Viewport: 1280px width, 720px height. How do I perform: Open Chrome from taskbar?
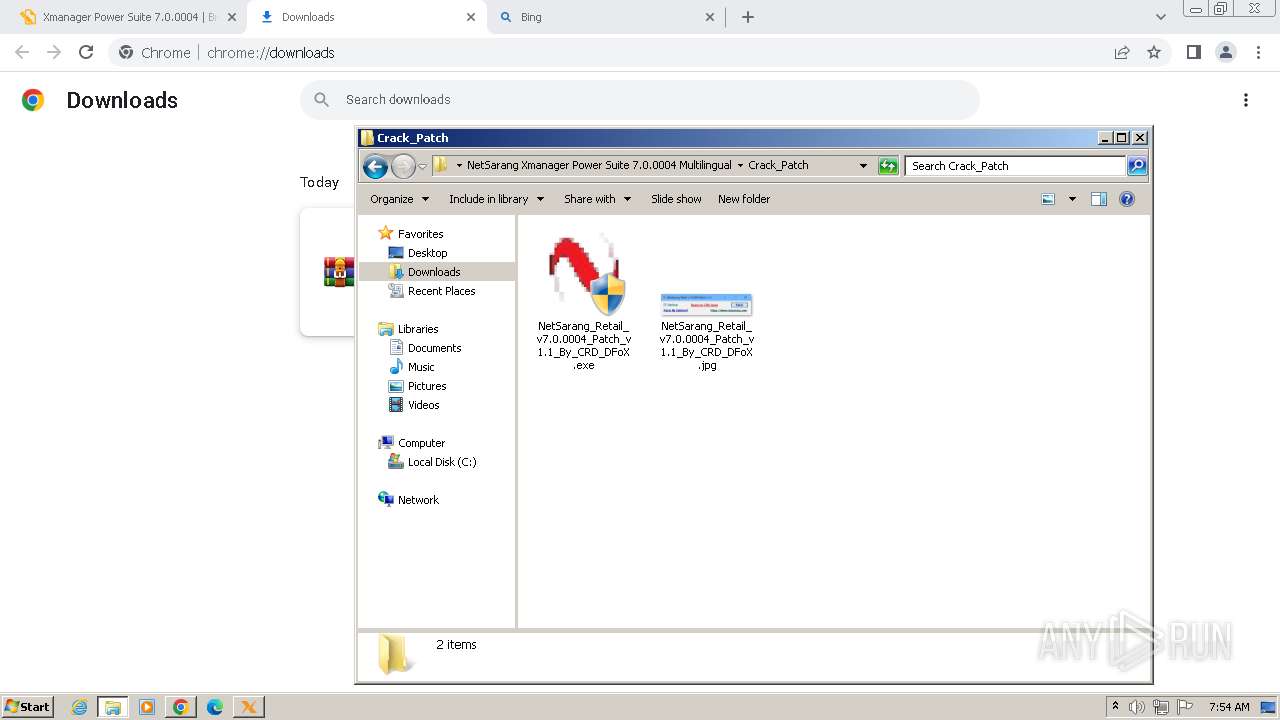click(x=181, y=707)
